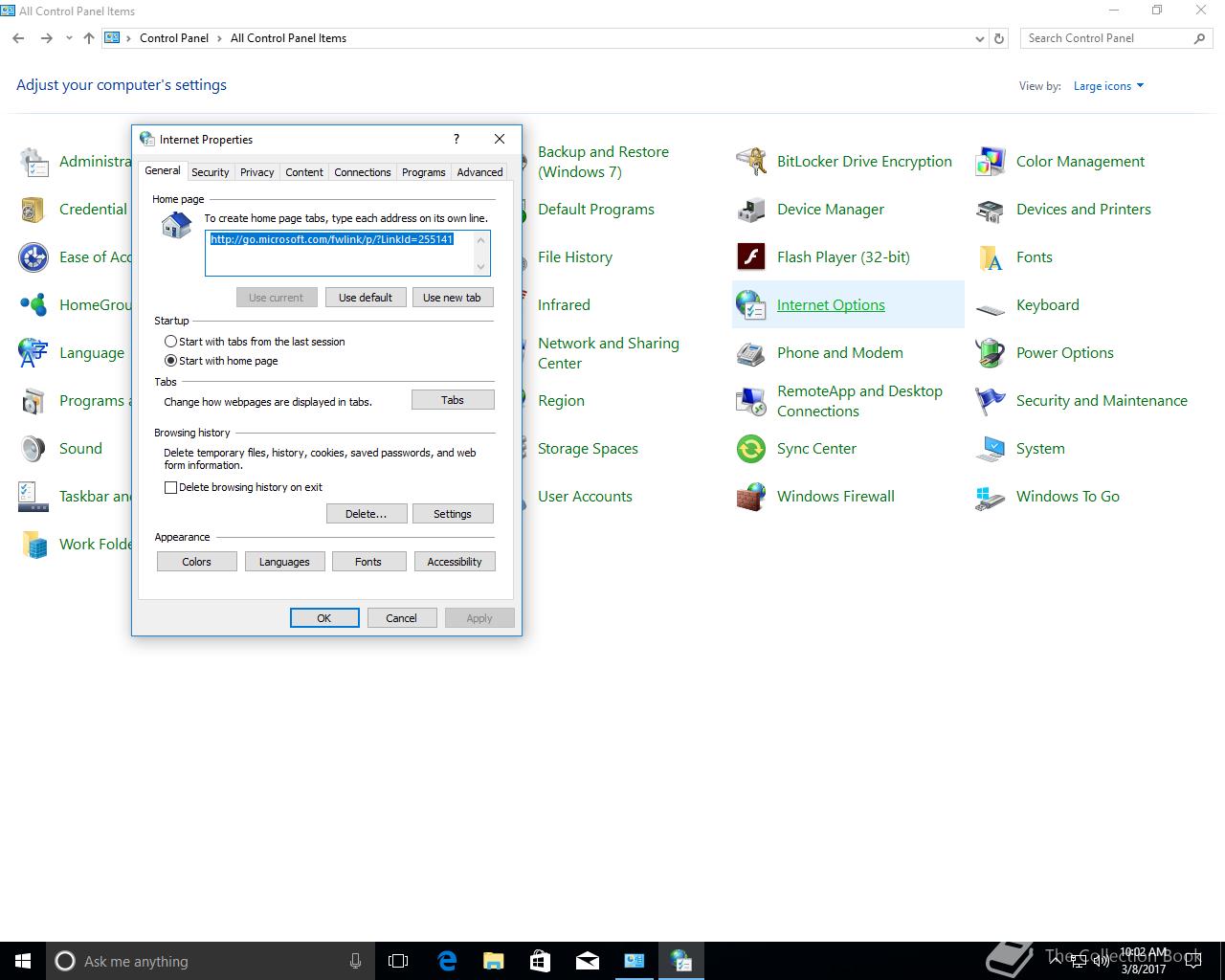Refresh the Control Panel view
Image resolution: width=1225 pixels, height=980 pixels.
(x=999, y=39)
